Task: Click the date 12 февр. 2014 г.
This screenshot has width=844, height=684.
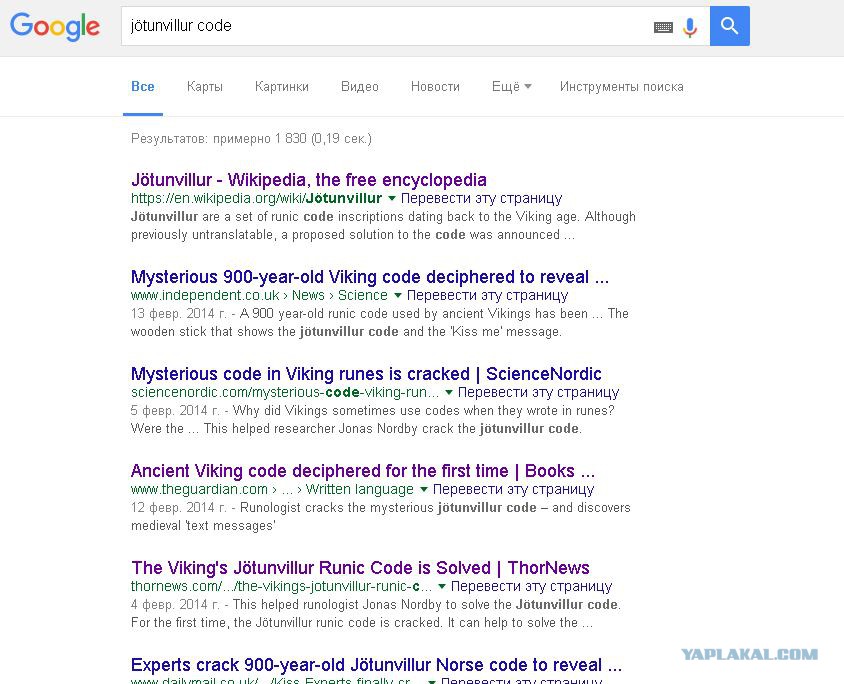Action: pyautogui.click(x=179, y=507)
